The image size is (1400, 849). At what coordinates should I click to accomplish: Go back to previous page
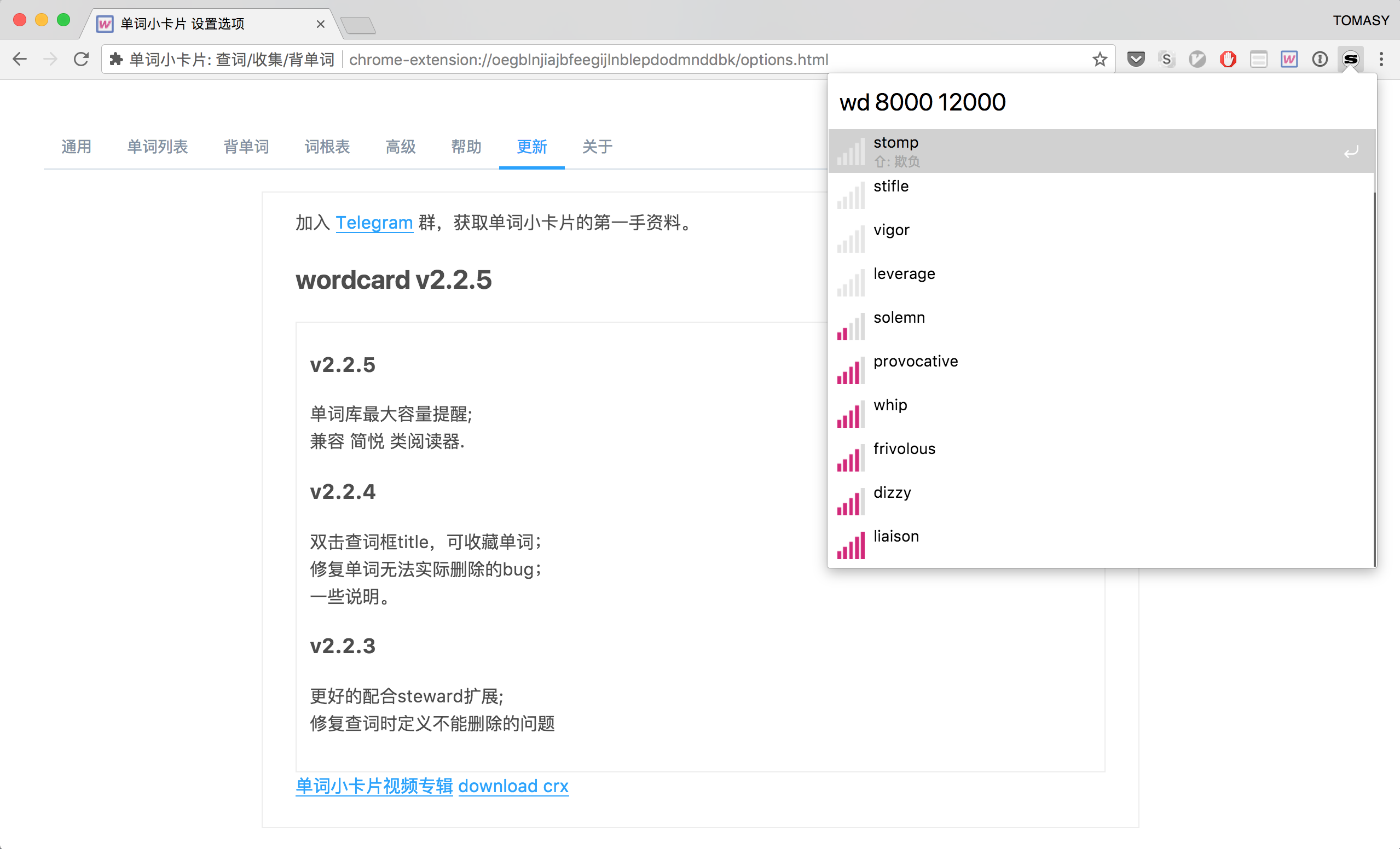click(x=20, y=59)
